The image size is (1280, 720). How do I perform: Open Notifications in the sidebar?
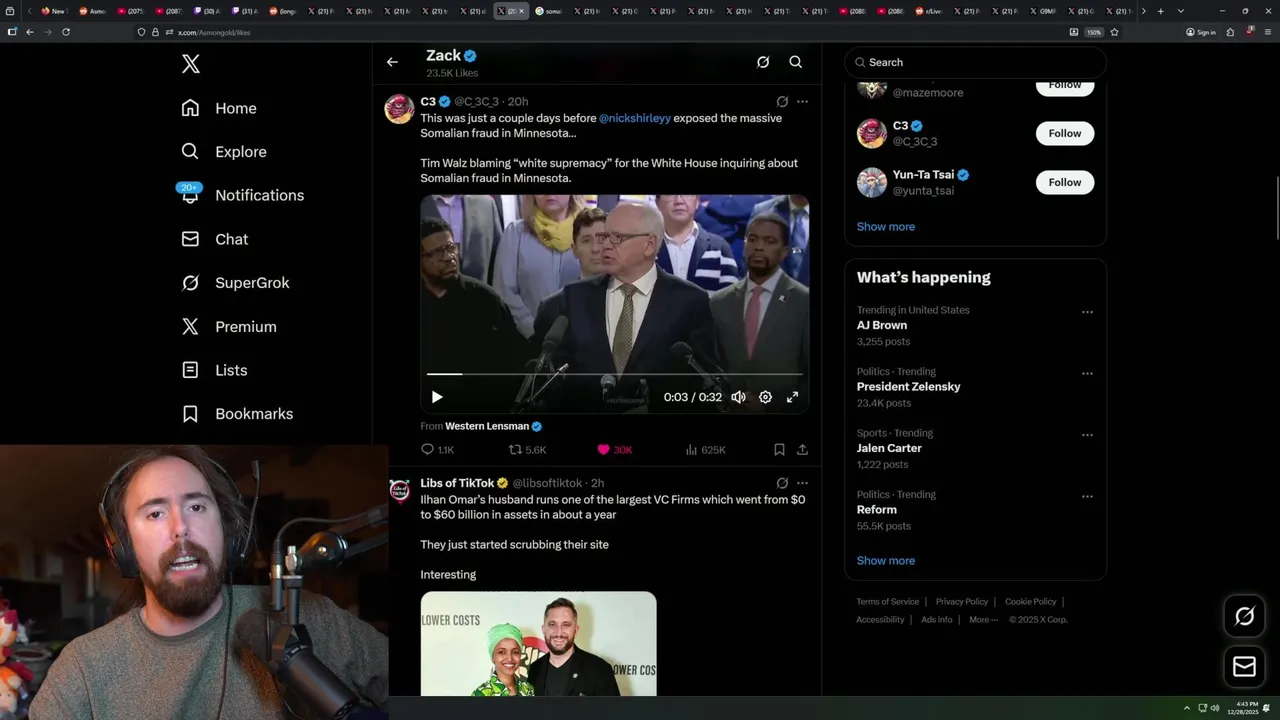[242, 195]
